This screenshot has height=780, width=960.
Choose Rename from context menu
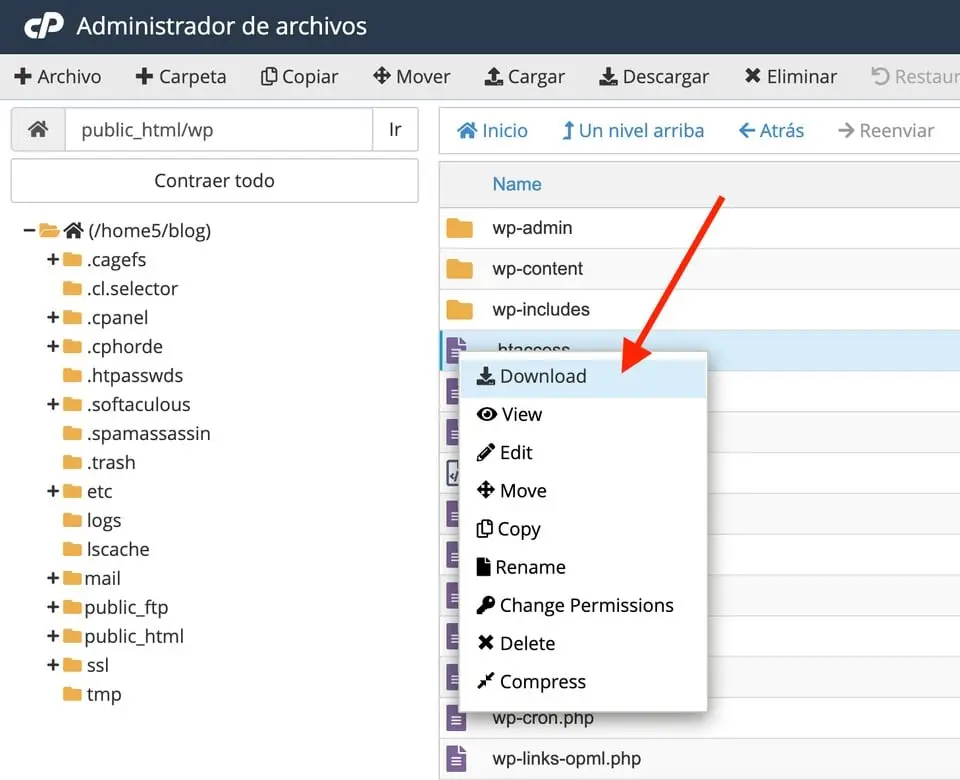[x=583, y=567]
